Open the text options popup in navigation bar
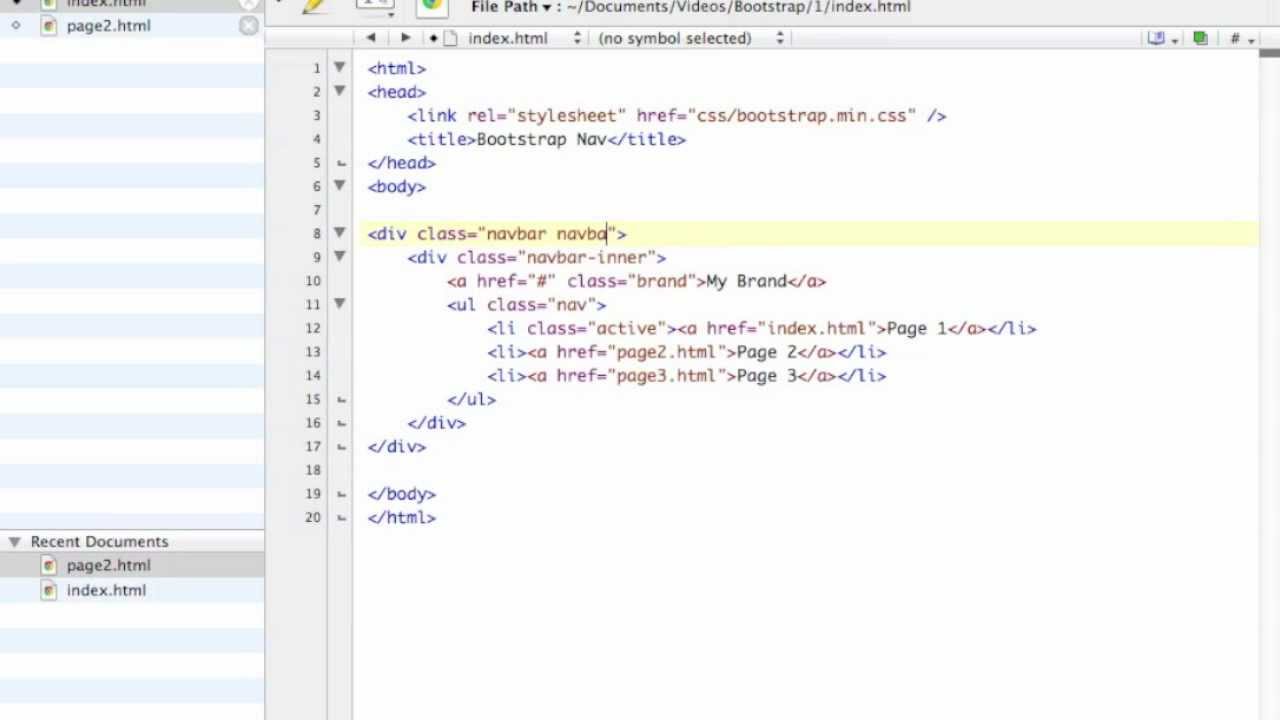This screenshot has width=1280, height=720. (x=1163, y=38)
